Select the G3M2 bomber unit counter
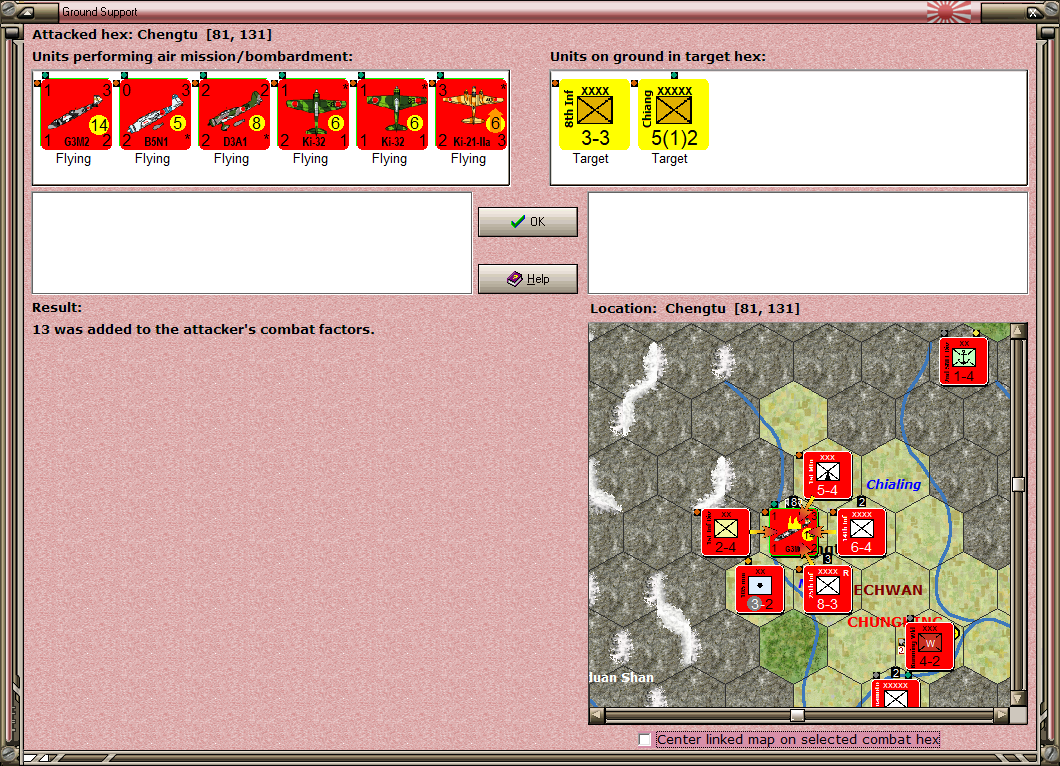 (x=76, y=114)
